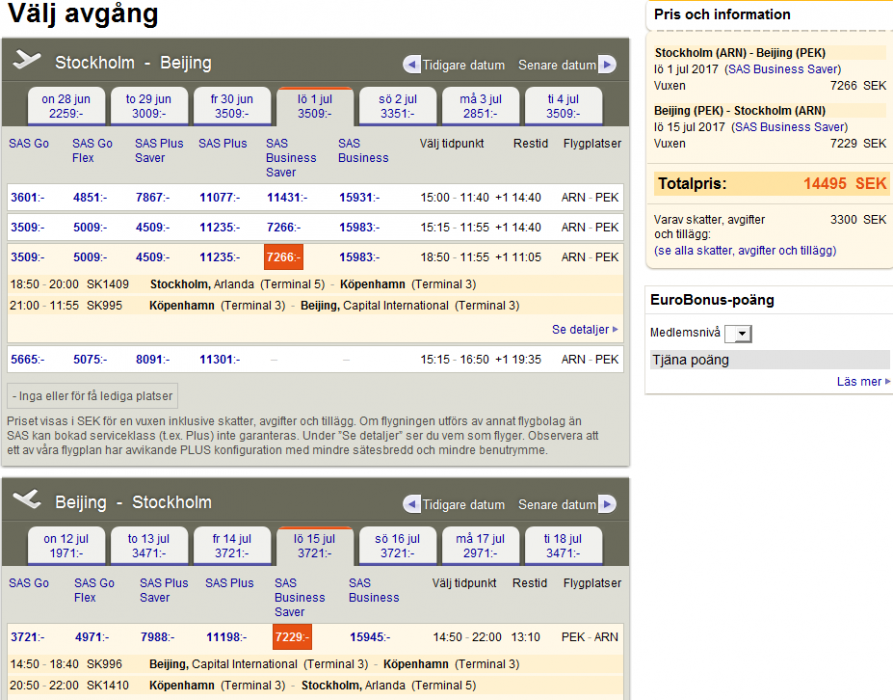Click the return SAS Business Saver column header
893x700 pixels.
[x=300, y=597]
